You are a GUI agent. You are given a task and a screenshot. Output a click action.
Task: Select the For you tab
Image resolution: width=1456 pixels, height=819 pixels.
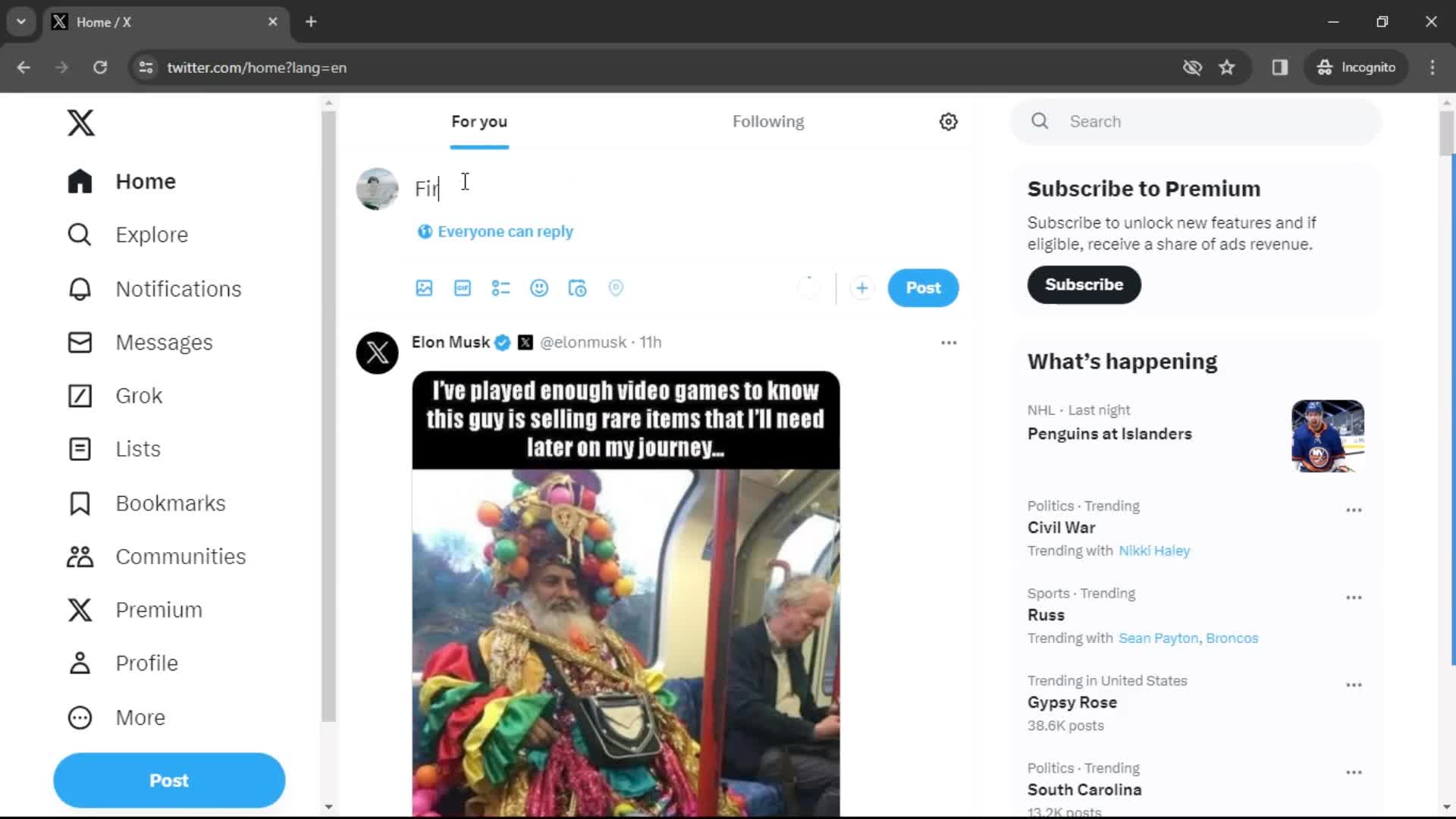[479, 121]
